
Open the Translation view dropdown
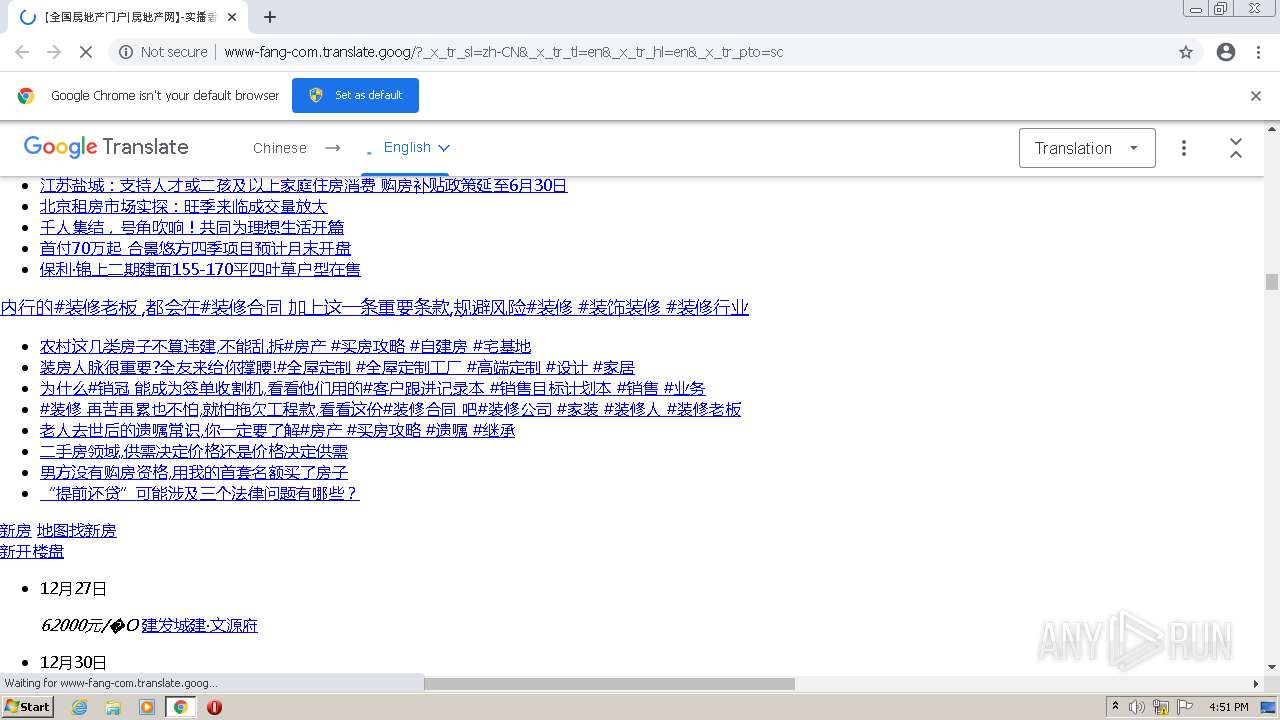point(1087,148)
